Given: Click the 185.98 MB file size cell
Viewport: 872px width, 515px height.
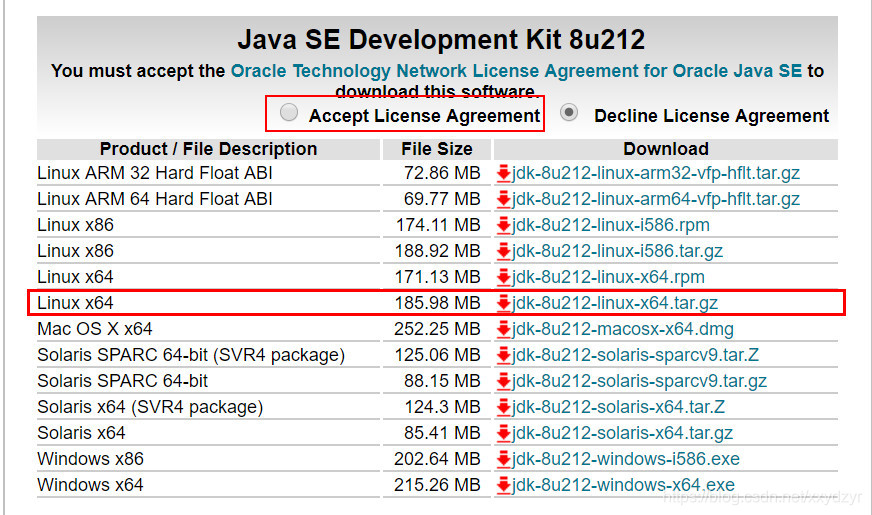Looking at the screenshot, I should (x=437, y=303).
